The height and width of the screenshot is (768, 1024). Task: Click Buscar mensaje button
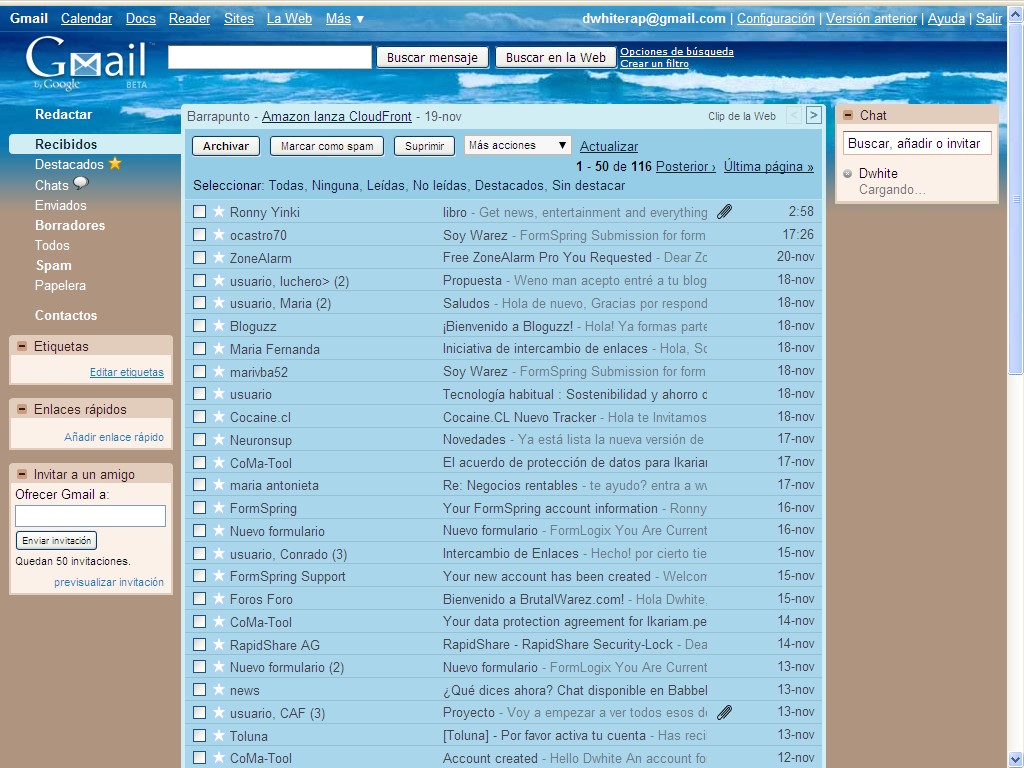point(432,57)
